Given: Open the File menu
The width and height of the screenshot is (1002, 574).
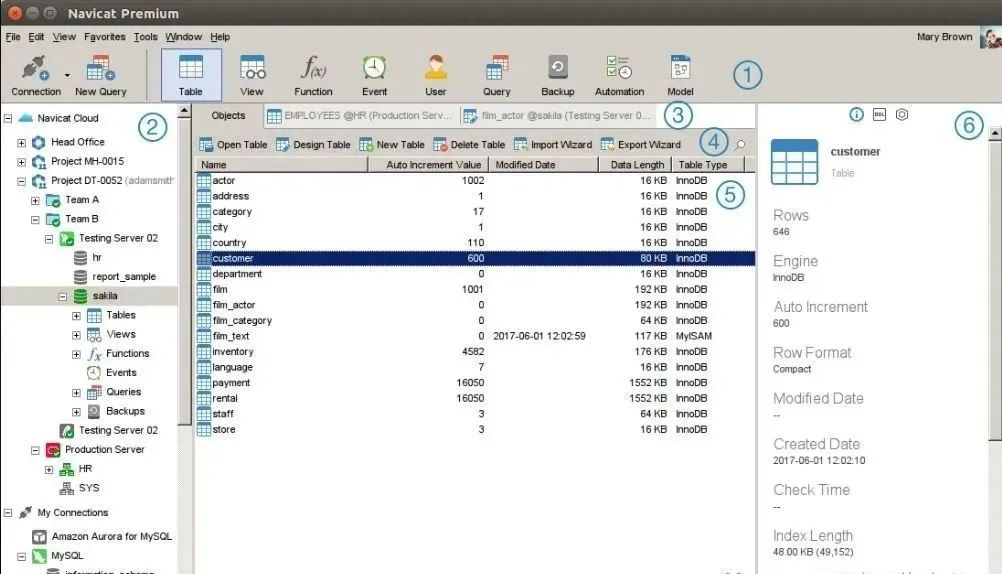Looking at the screenshot, I should 13,37.
